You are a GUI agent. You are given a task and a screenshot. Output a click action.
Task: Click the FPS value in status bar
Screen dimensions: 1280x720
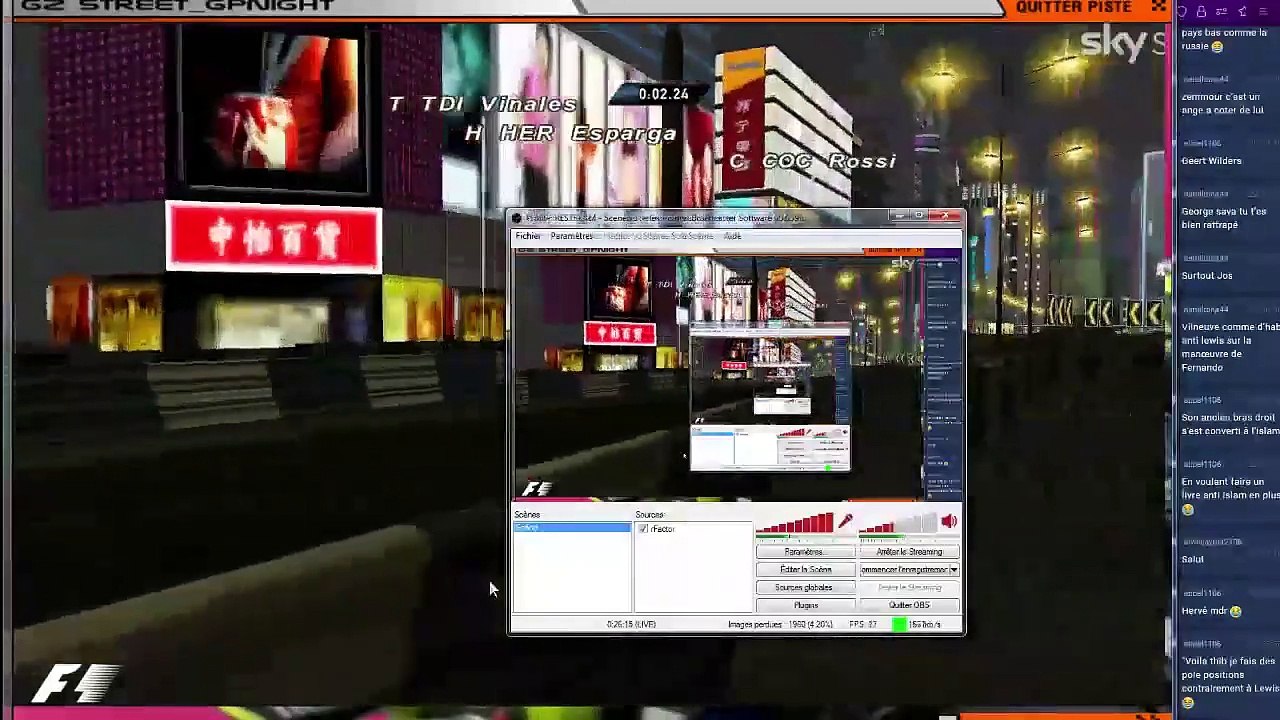[x=863, y=625]
